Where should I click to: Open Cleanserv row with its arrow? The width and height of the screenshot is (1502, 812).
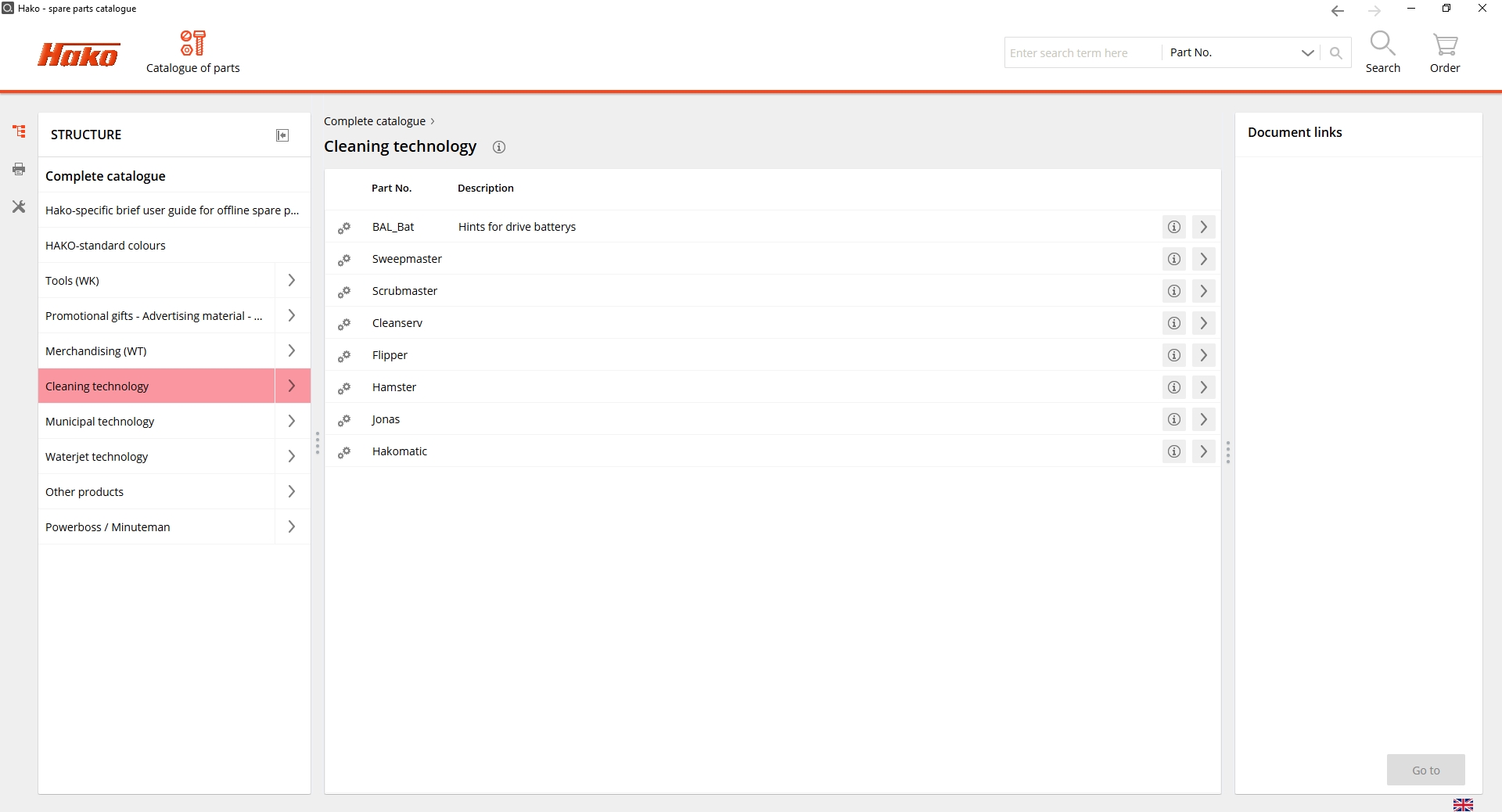(1204, 323)
